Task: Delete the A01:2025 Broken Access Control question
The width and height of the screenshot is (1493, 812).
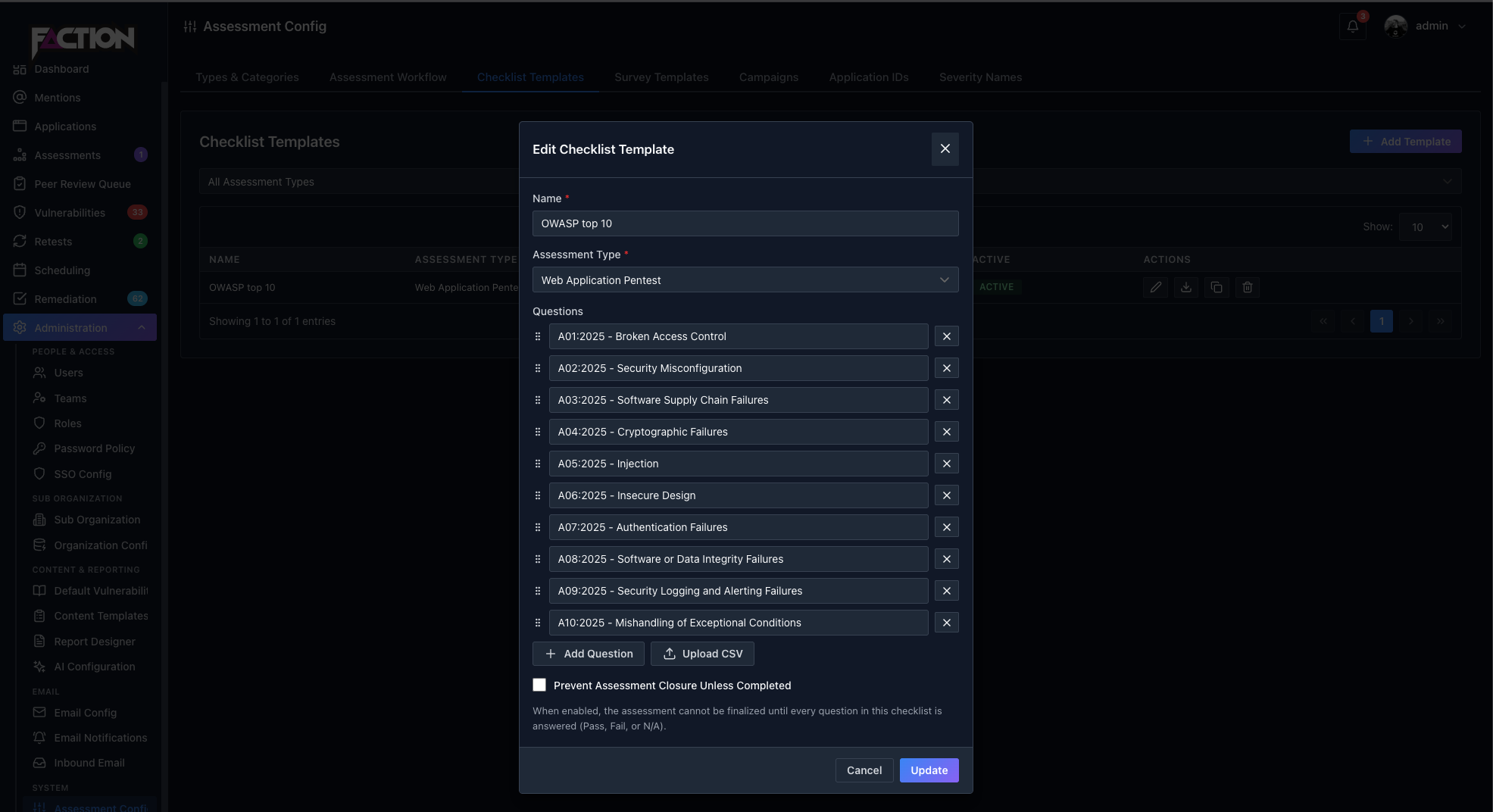Action: 946,336
